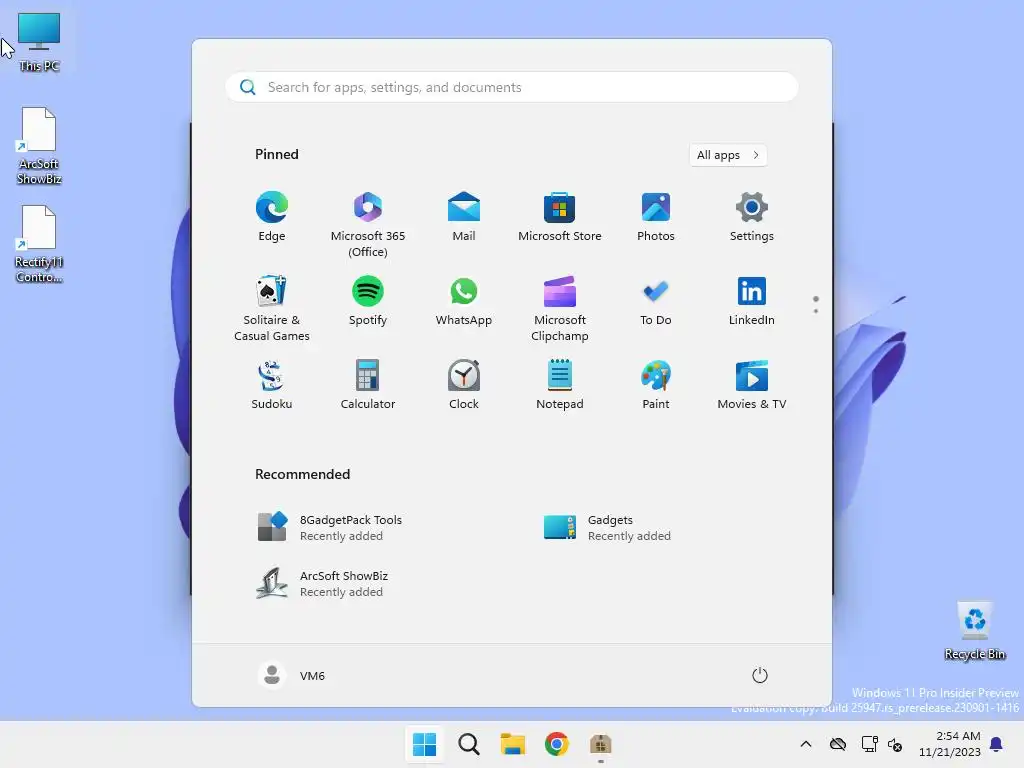This screenshot has width=1024, height=768.
Task: Click the Windows Start button on taskbar
Action: 424,744
